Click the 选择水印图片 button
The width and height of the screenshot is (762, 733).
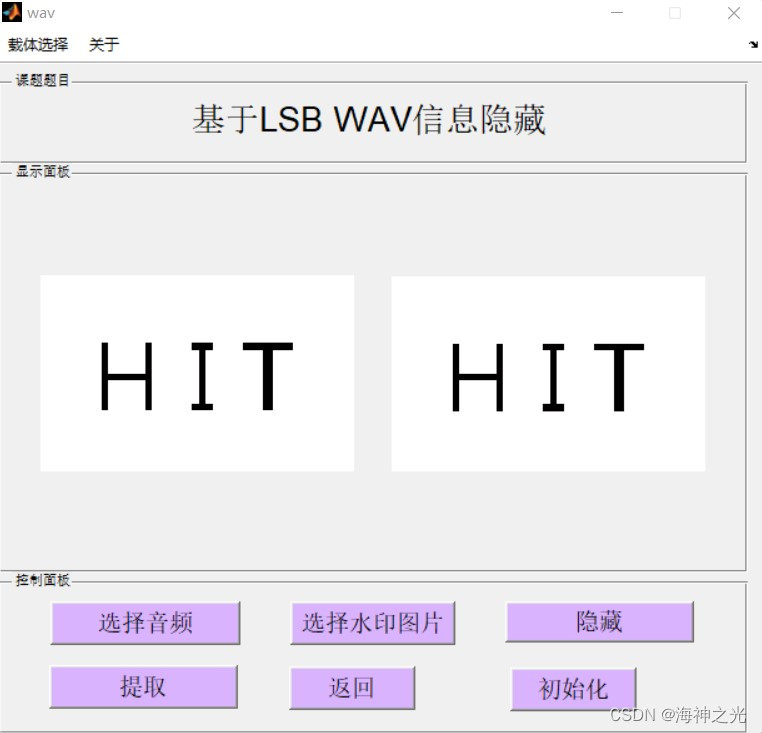tap(373, 623)
